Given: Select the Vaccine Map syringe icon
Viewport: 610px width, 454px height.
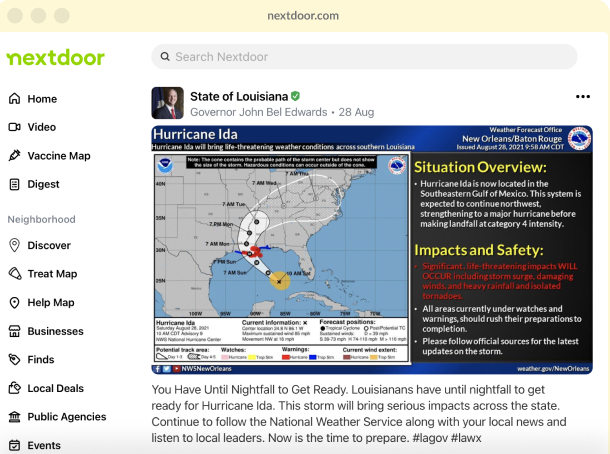Looking at the screenshot, I should (14, 155).
